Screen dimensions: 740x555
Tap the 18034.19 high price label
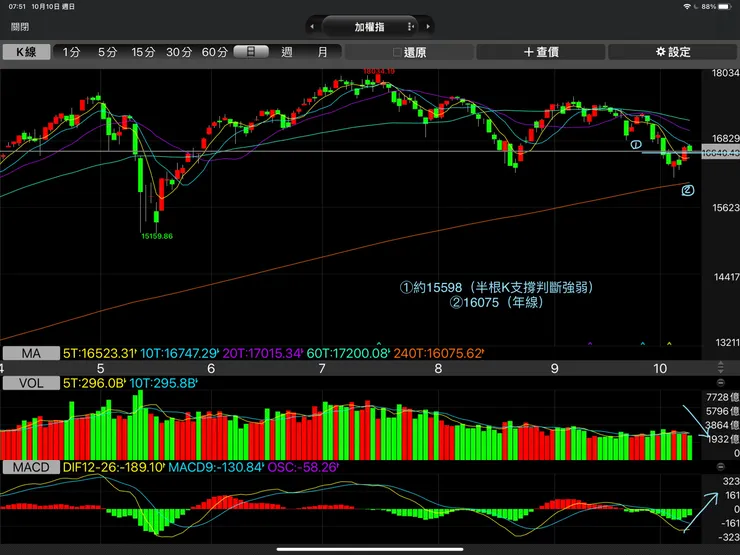tap(378, 71)
